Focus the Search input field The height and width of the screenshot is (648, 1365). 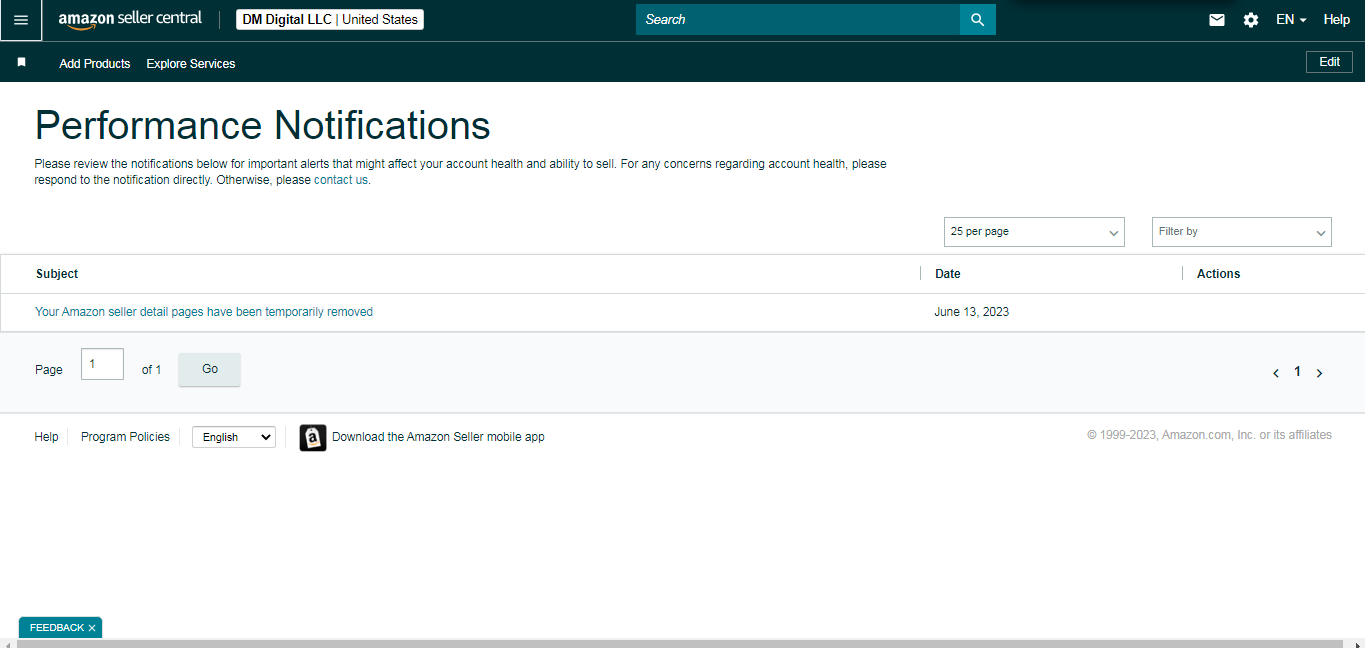click(x=798, y=20)
